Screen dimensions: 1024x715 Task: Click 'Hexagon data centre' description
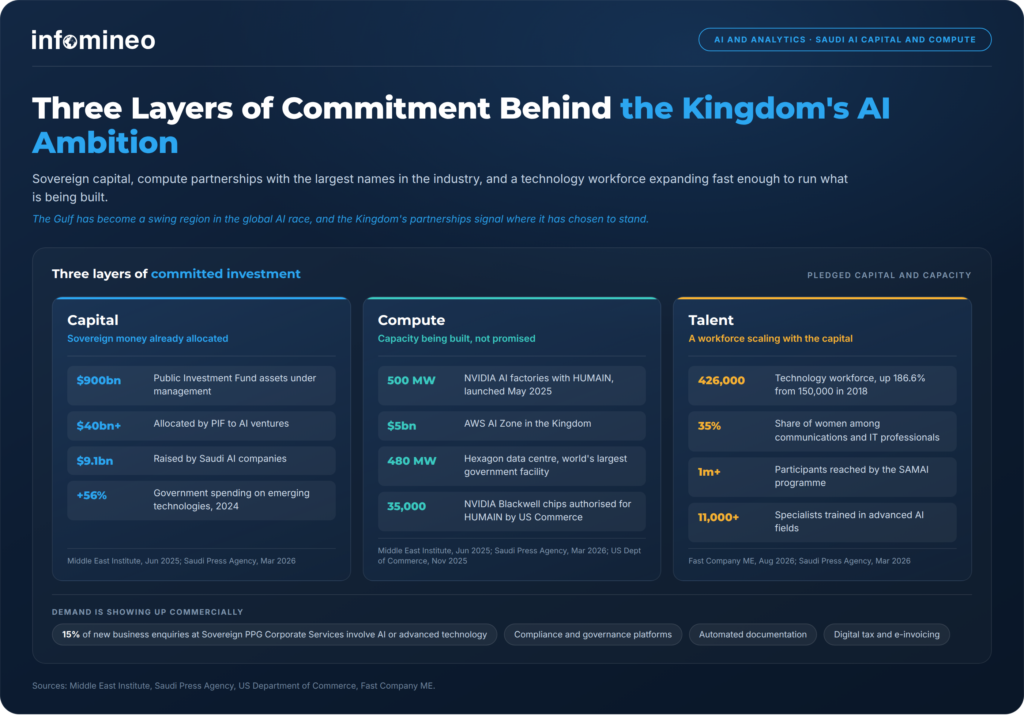point(545,465)
